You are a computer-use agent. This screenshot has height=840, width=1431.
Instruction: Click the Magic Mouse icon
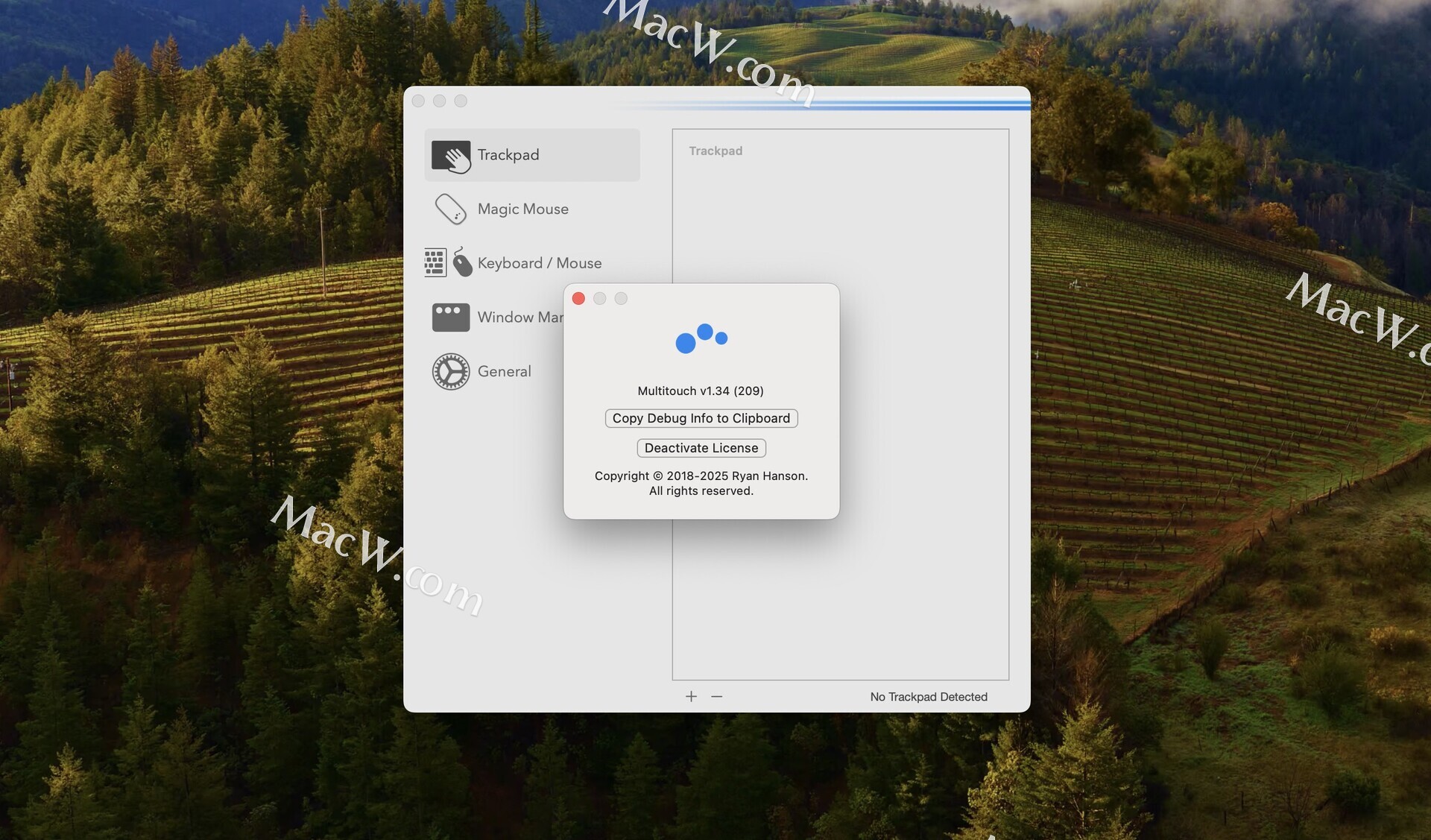point(451,209)
